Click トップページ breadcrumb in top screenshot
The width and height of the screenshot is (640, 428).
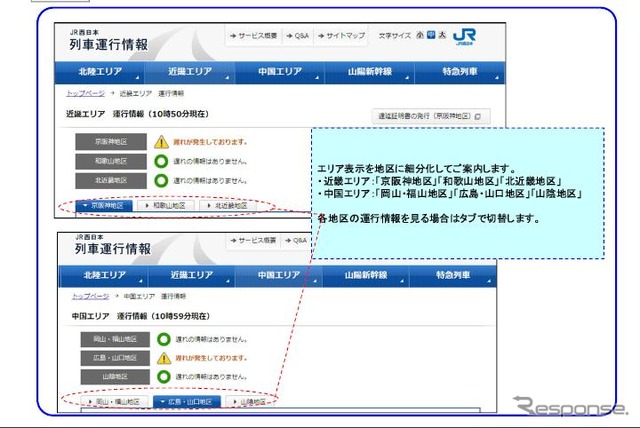[85, 93]
